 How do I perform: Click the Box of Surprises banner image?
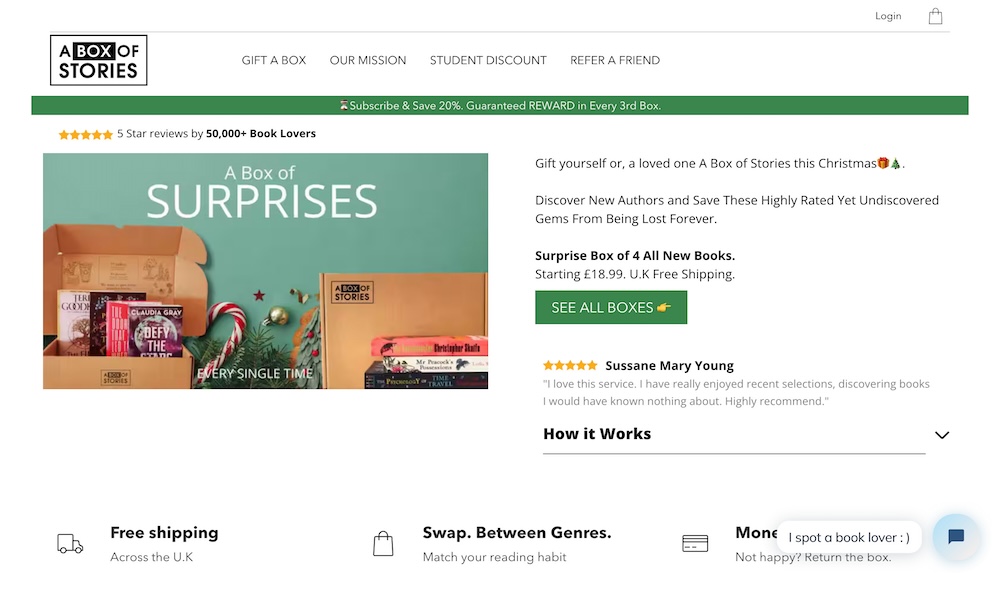[x=265, y=271]
